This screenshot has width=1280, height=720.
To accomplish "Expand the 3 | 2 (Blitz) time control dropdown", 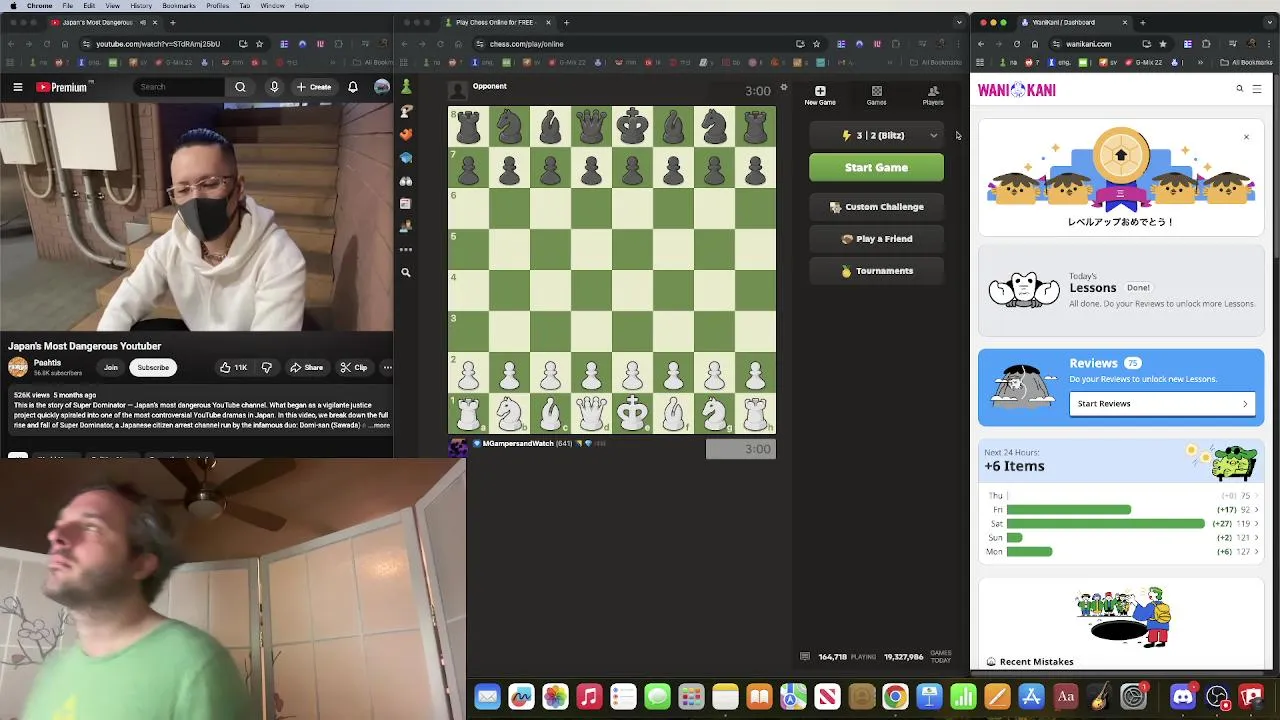I will coord(876,135).
